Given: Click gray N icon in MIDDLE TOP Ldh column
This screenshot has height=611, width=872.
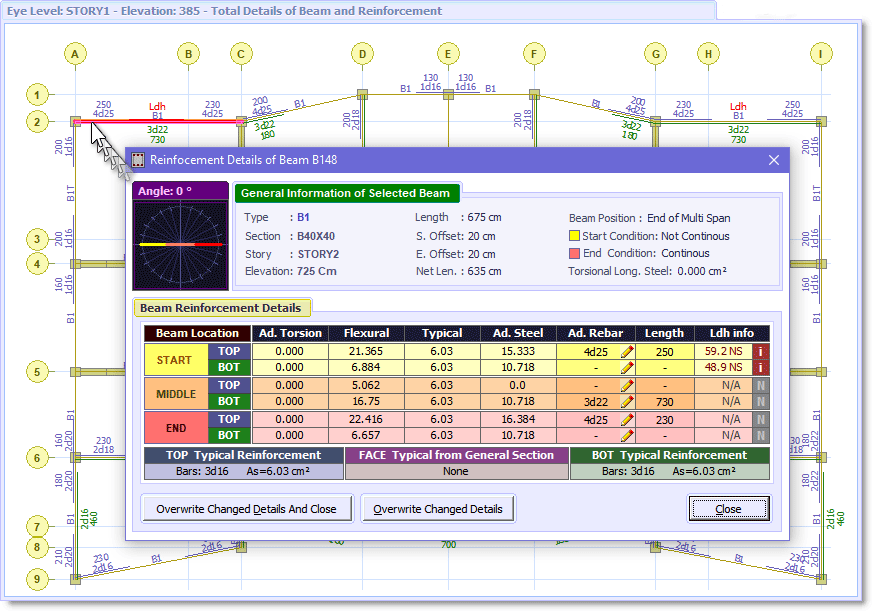Looking at the screenshot, I should 759,384.
